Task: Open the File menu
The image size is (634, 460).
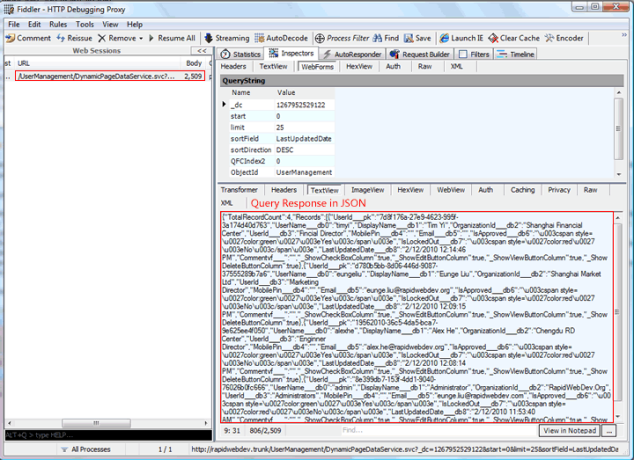Action: pos(14,24)
